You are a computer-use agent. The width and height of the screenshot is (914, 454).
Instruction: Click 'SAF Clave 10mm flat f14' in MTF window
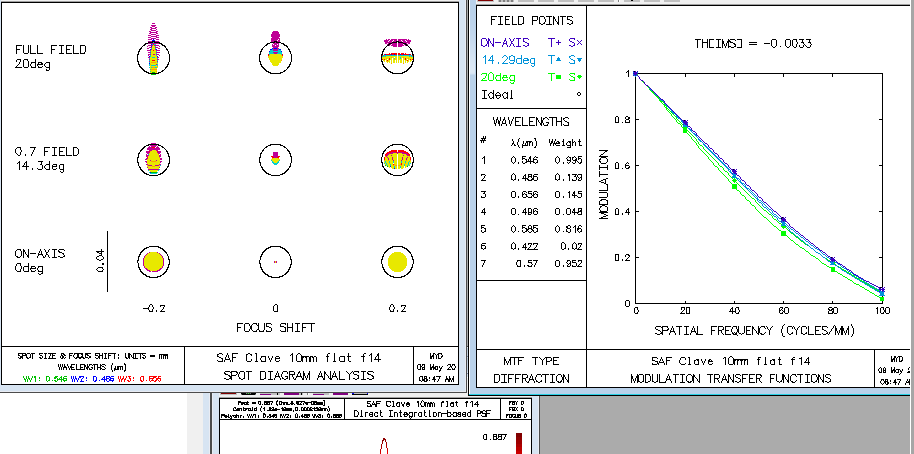(x=731, y=361)
